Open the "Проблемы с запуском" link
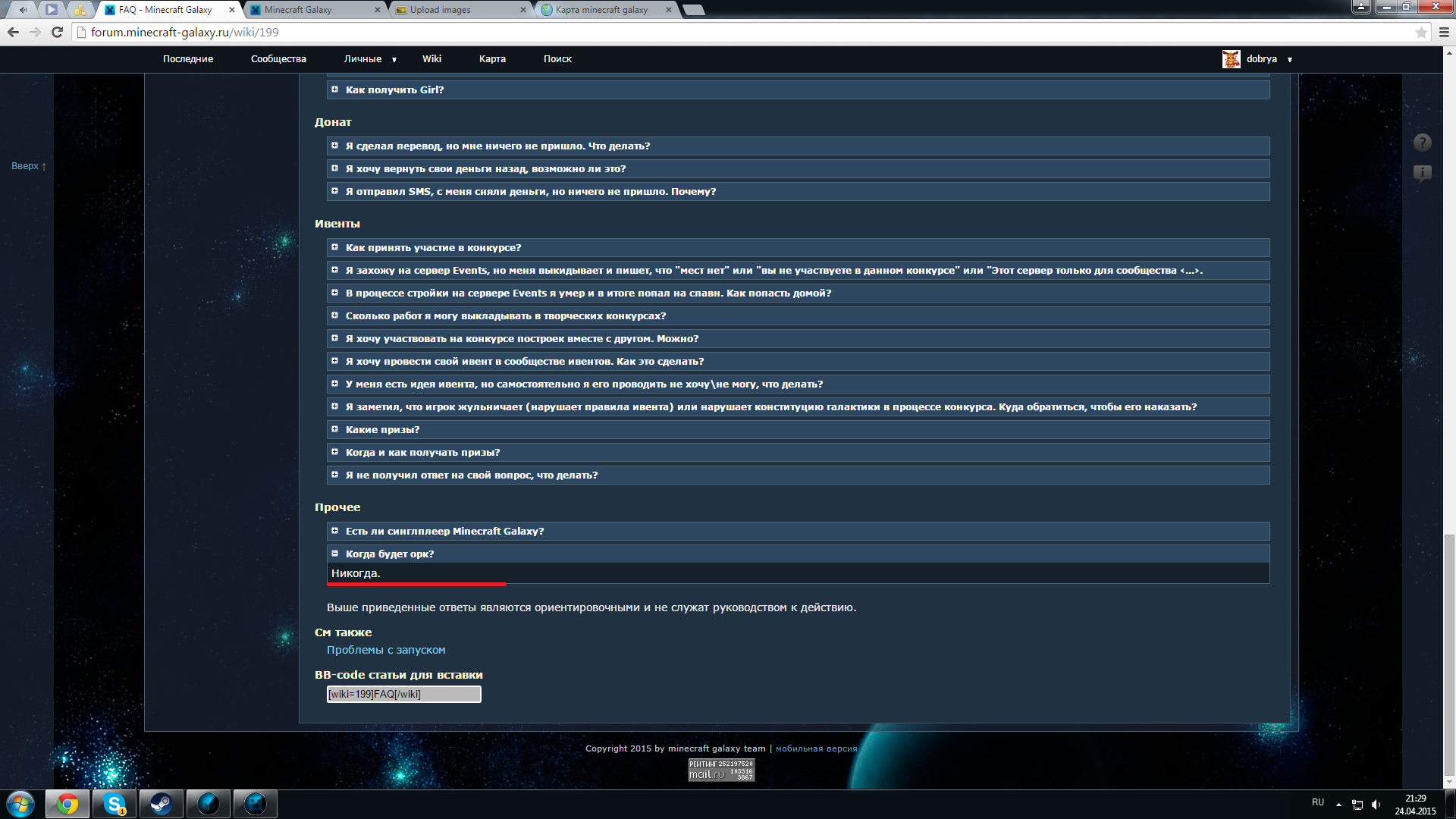Screen dimensions: 1456x819 386,650
